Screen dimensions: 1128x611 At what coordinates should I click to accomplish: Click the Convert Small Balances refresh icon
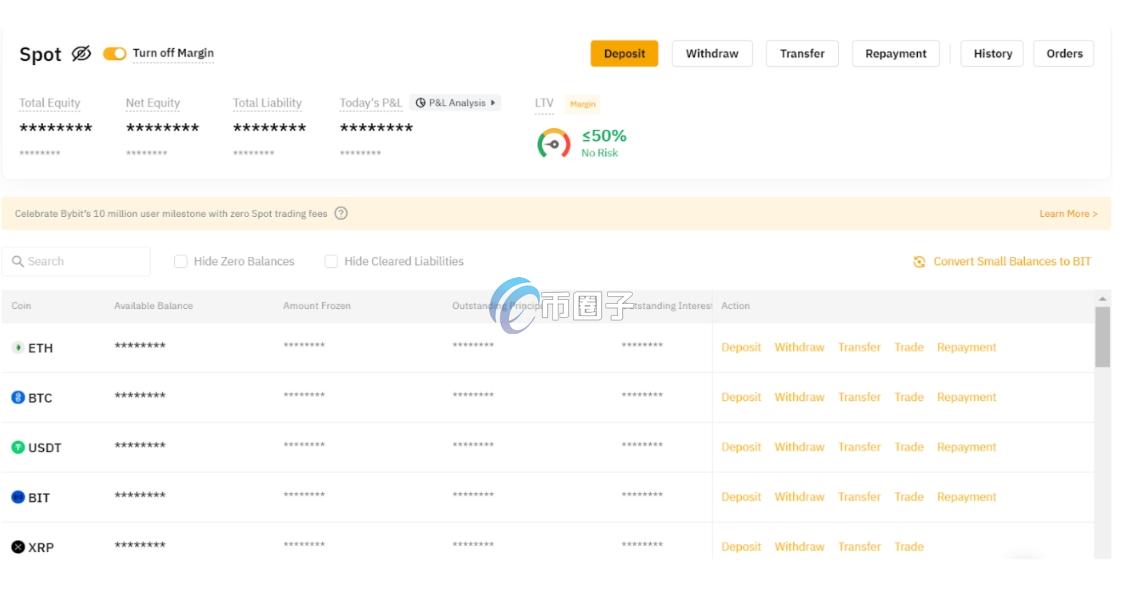tap(919, 262)
